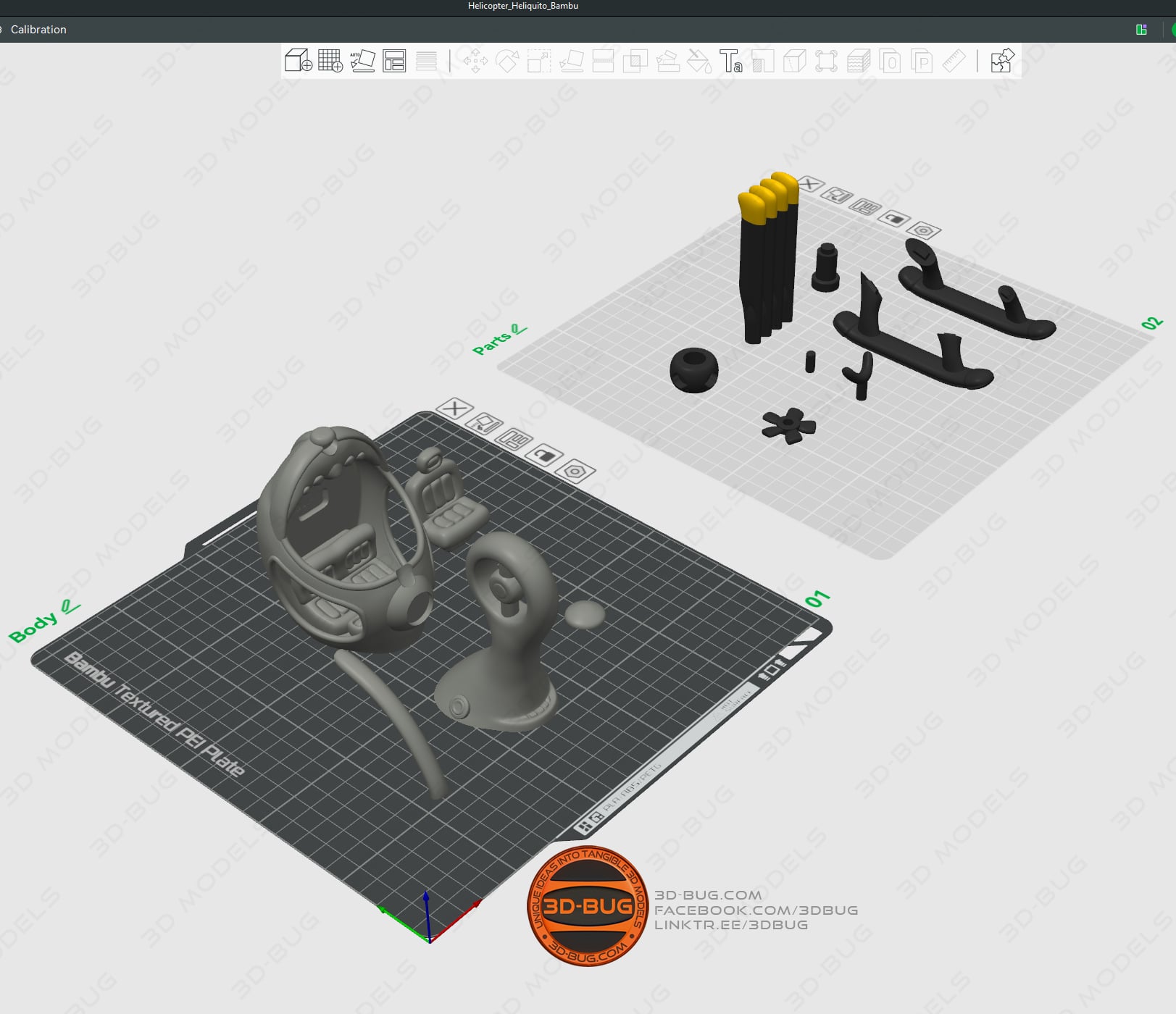Screen dimensions: 1176x1014
Task: Select the Rotate tool
Action: [507, 61]
